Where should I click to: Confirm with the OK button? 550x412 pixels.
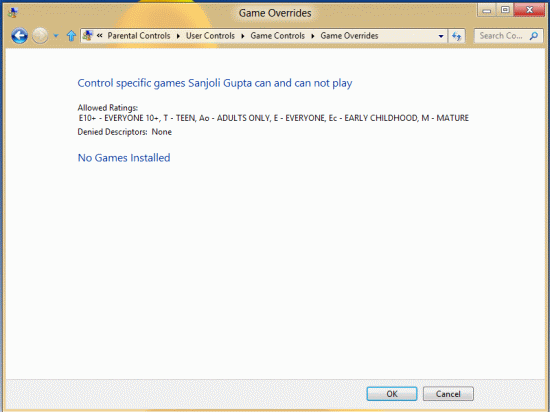(392, 394)
